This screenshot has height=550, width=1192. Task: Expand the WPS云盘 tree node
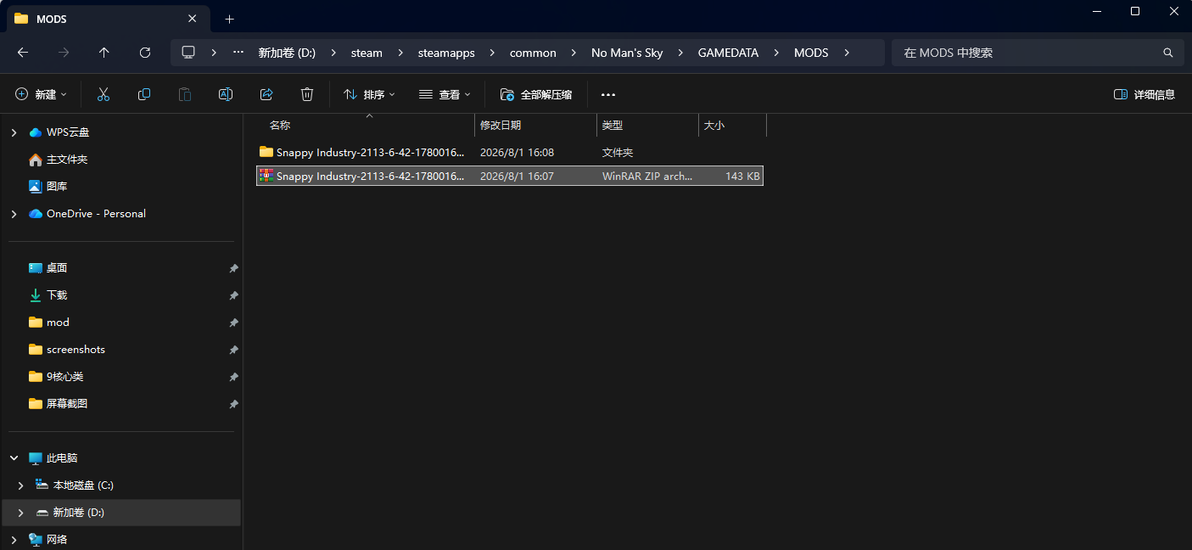point(14,132)
